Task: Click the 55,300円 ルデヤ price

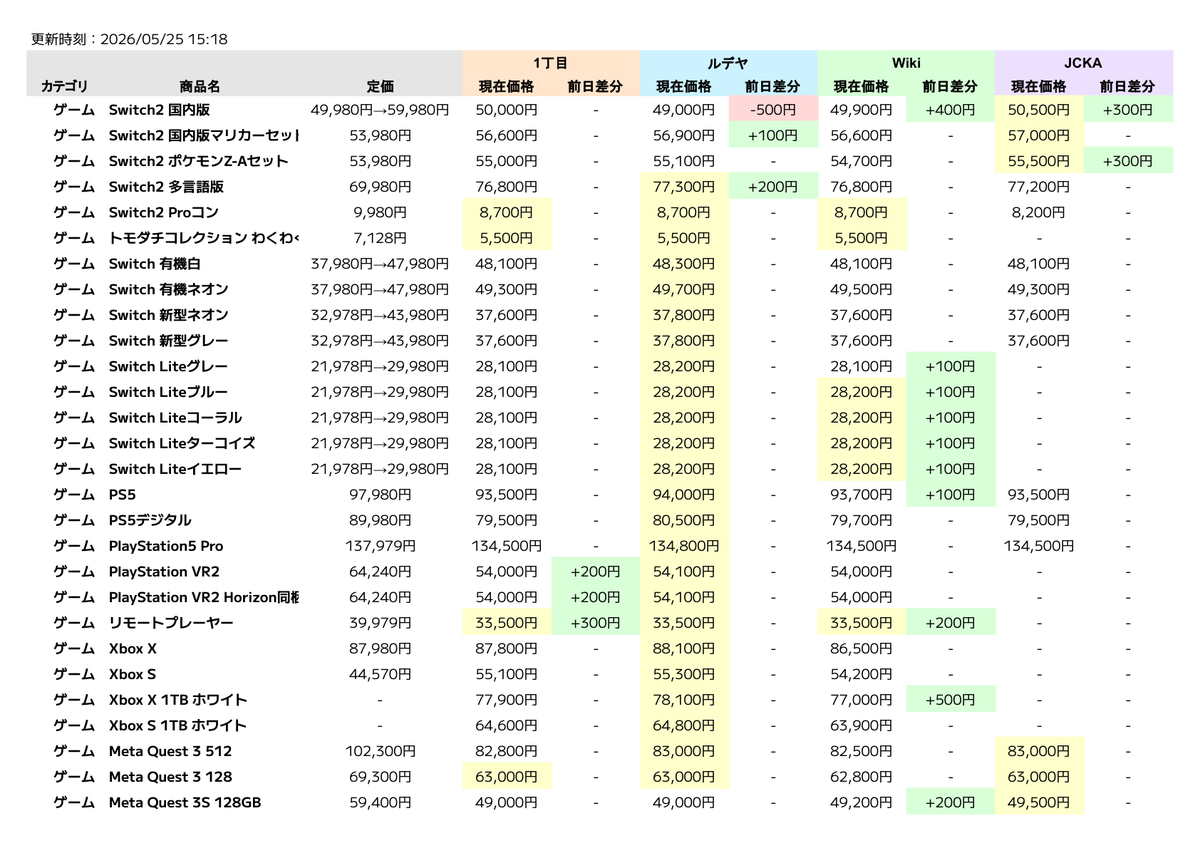Action: coord(685,674)
